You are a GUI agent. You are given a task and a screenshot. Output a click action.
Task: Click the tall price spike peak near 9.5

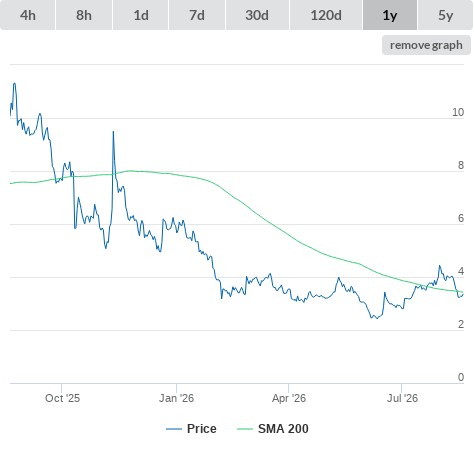point(113,132)
